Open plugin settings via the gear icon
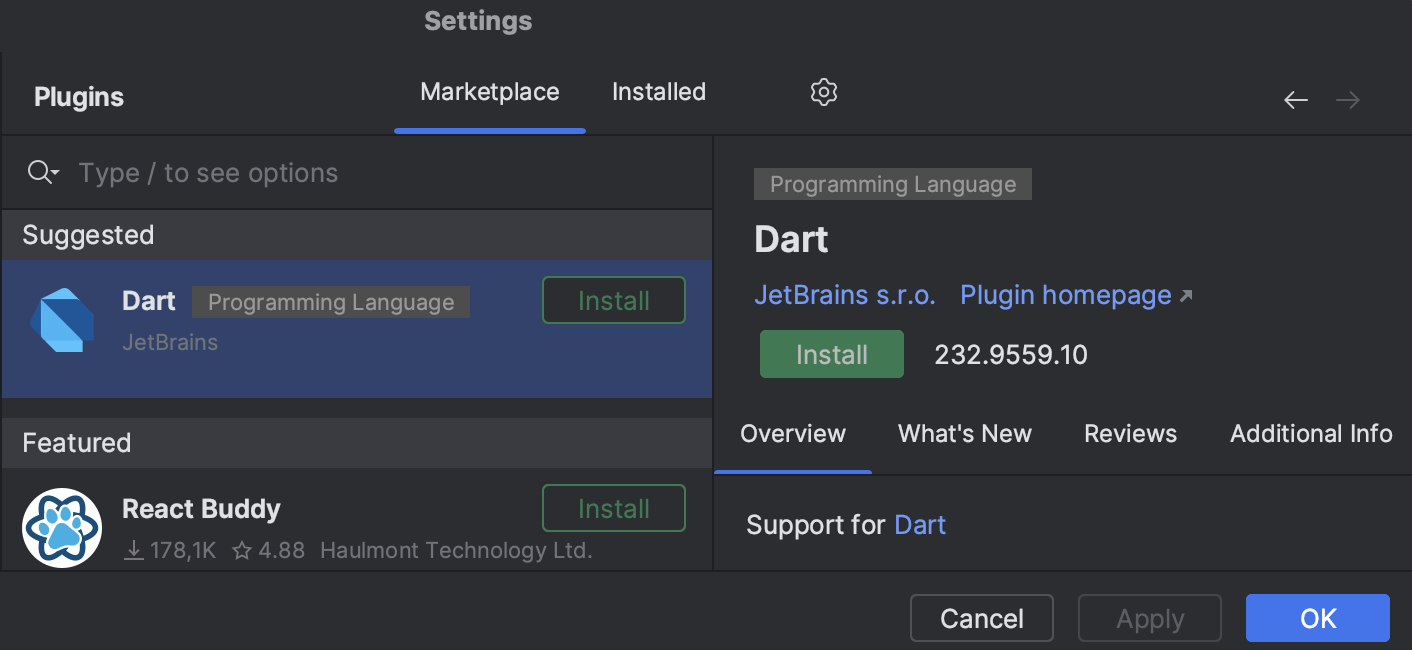 click(823, 92)
